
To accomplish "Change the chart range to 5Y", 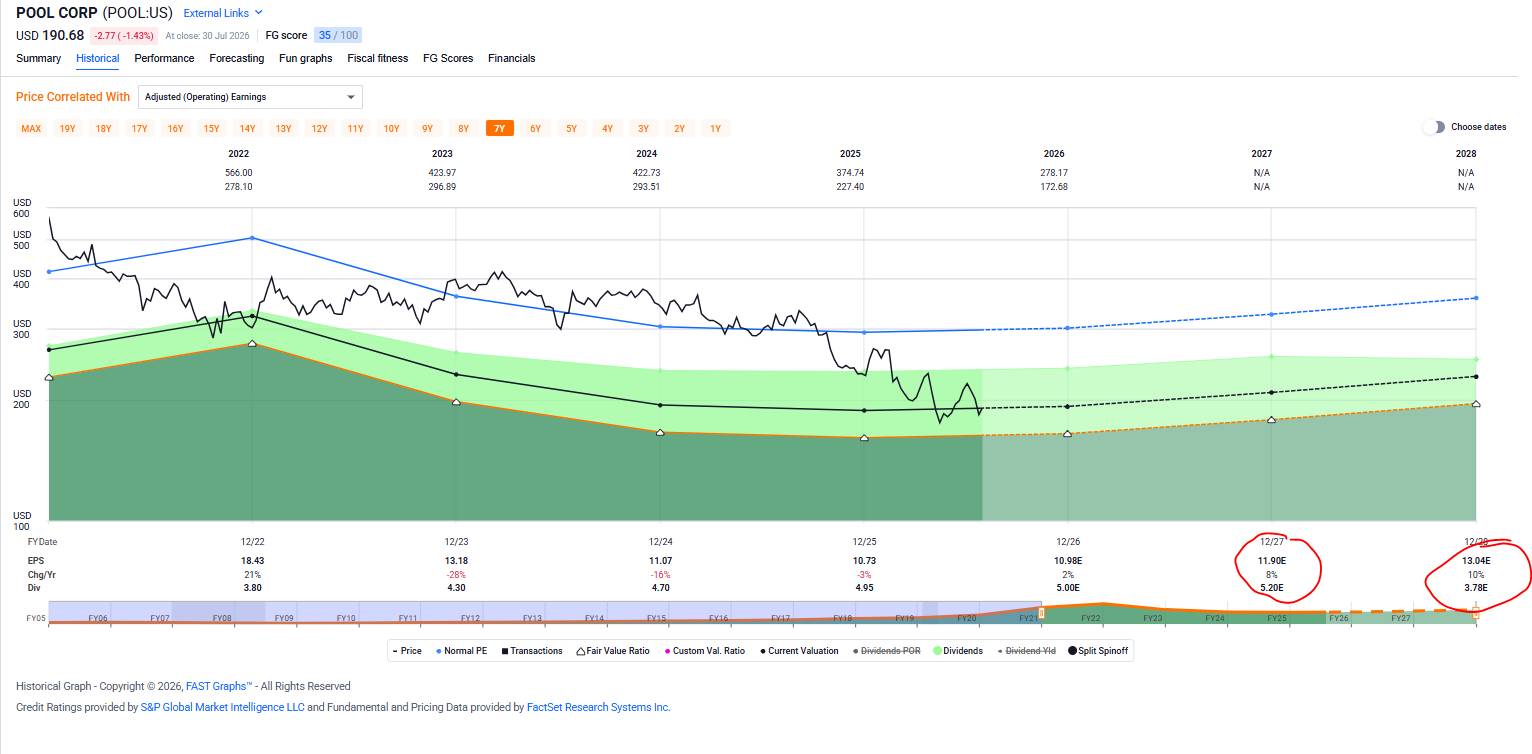I will pos(571,128).
